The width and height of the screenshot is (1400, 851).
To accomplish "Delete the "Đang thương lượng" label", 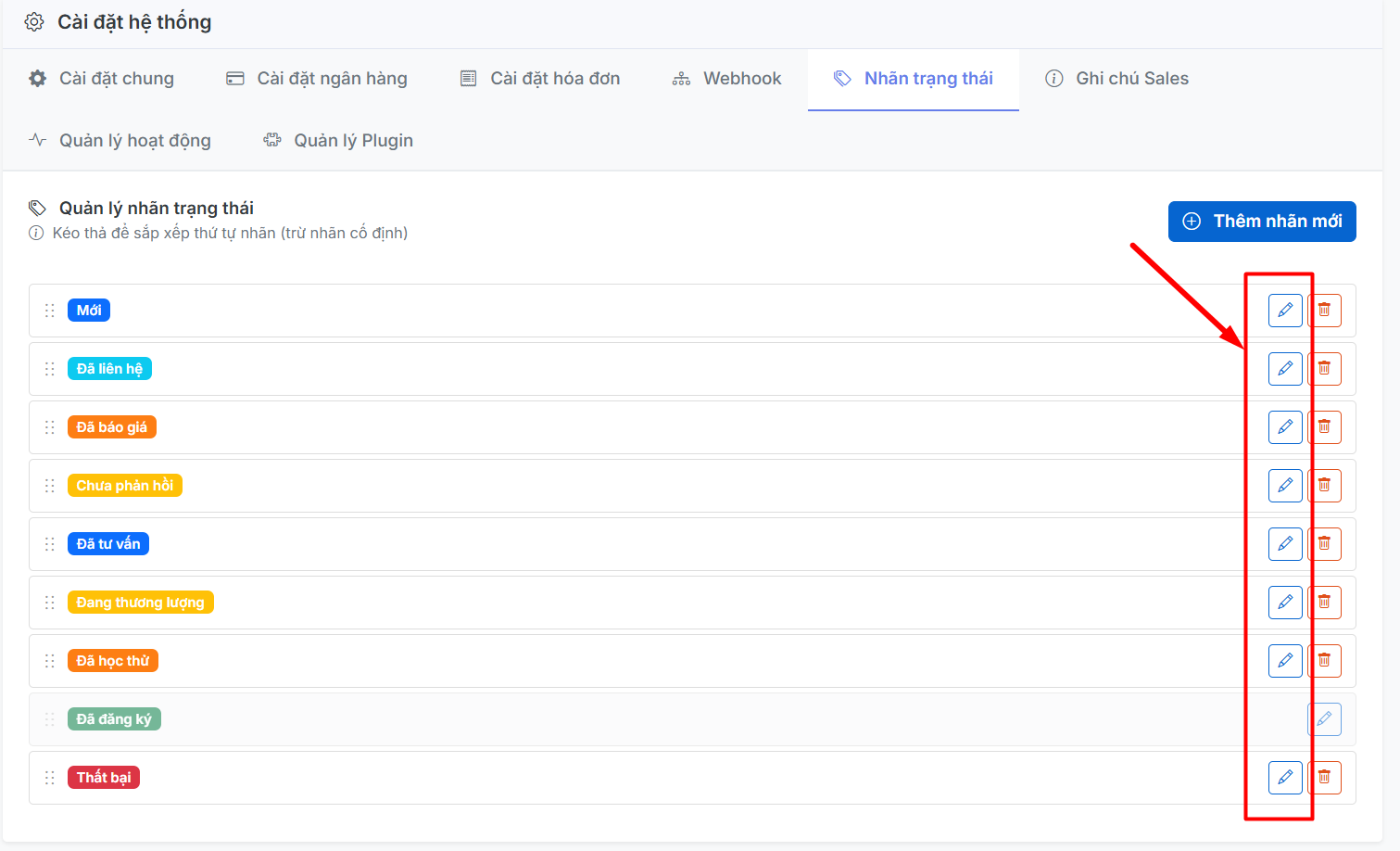I will tap(1325, 603).
